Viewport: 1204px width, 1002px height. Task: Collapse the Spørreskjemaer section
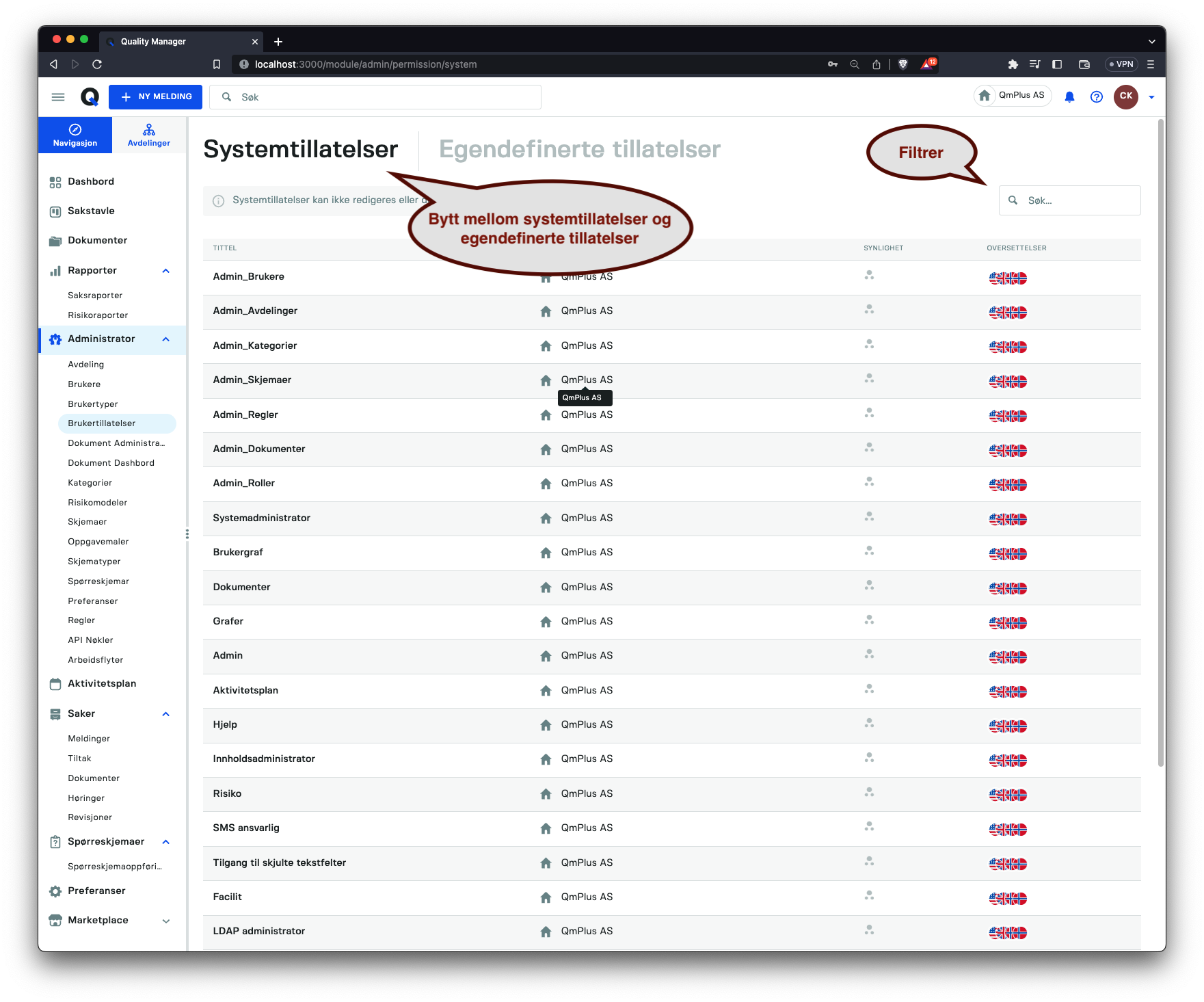(165, 842)
